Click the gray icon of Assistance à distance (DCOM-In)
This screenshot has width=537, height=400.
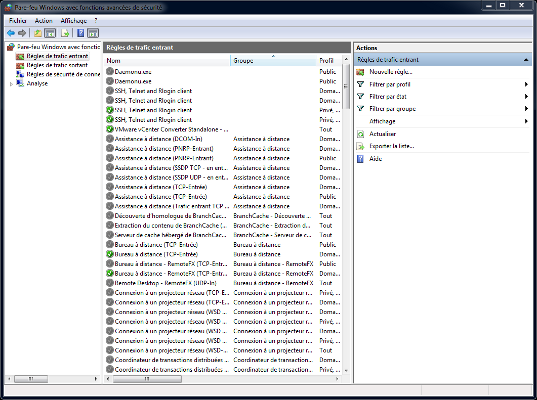pyautogui.click(x=110, y=139)
